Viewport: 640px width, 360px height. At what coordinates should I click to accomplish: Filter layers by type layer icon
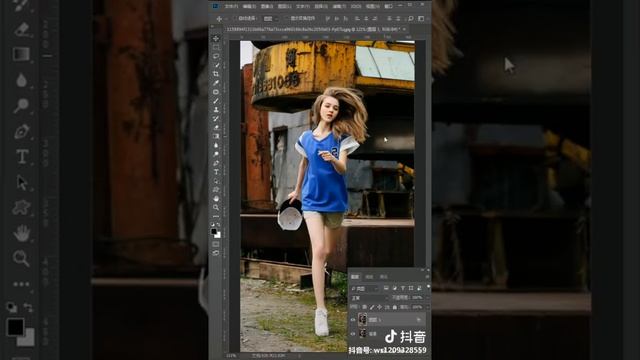tap(403, 288)
